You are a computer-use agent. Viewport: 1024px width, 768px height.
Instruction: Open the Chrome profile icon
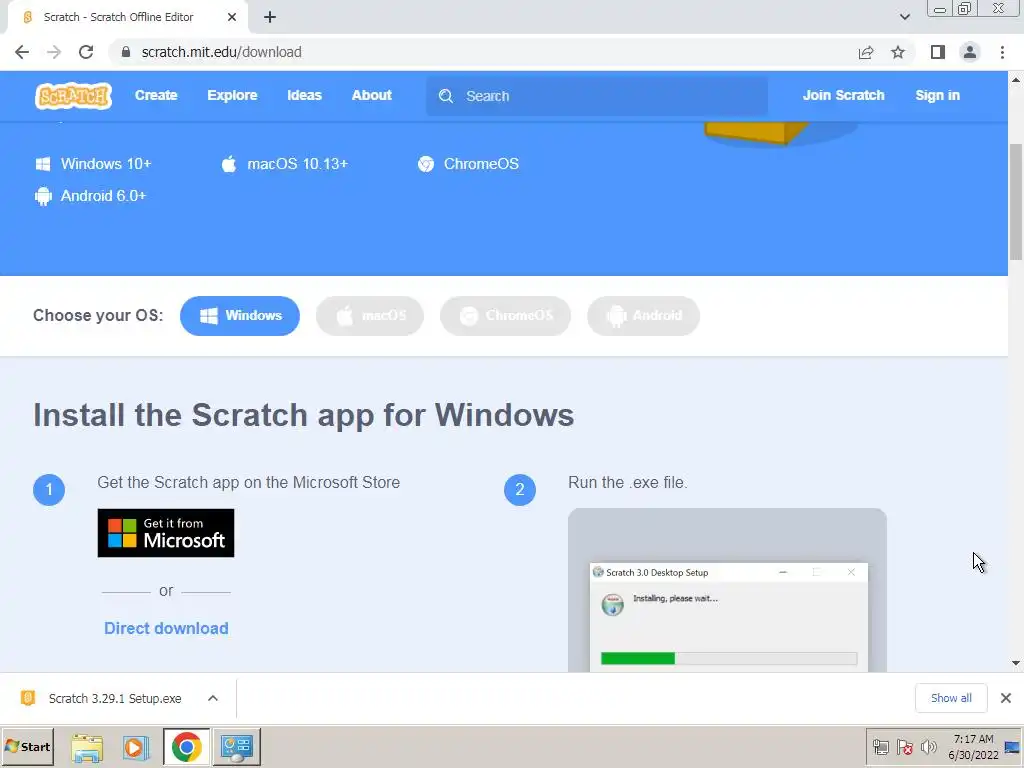tap(970, 52)
